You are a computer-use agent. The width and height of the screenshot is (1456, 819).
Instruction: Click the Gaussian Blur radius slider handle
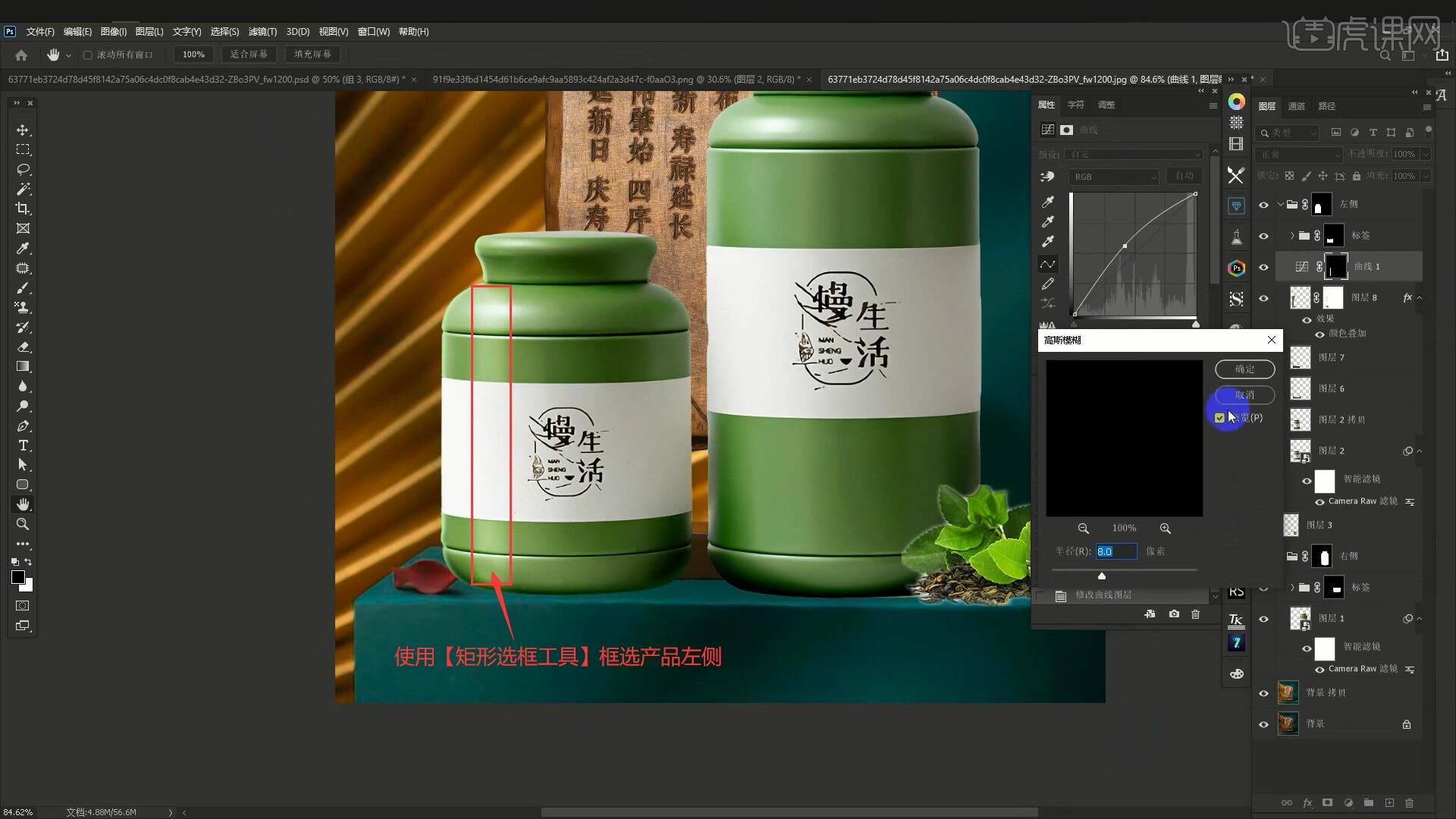(1102, 576)
